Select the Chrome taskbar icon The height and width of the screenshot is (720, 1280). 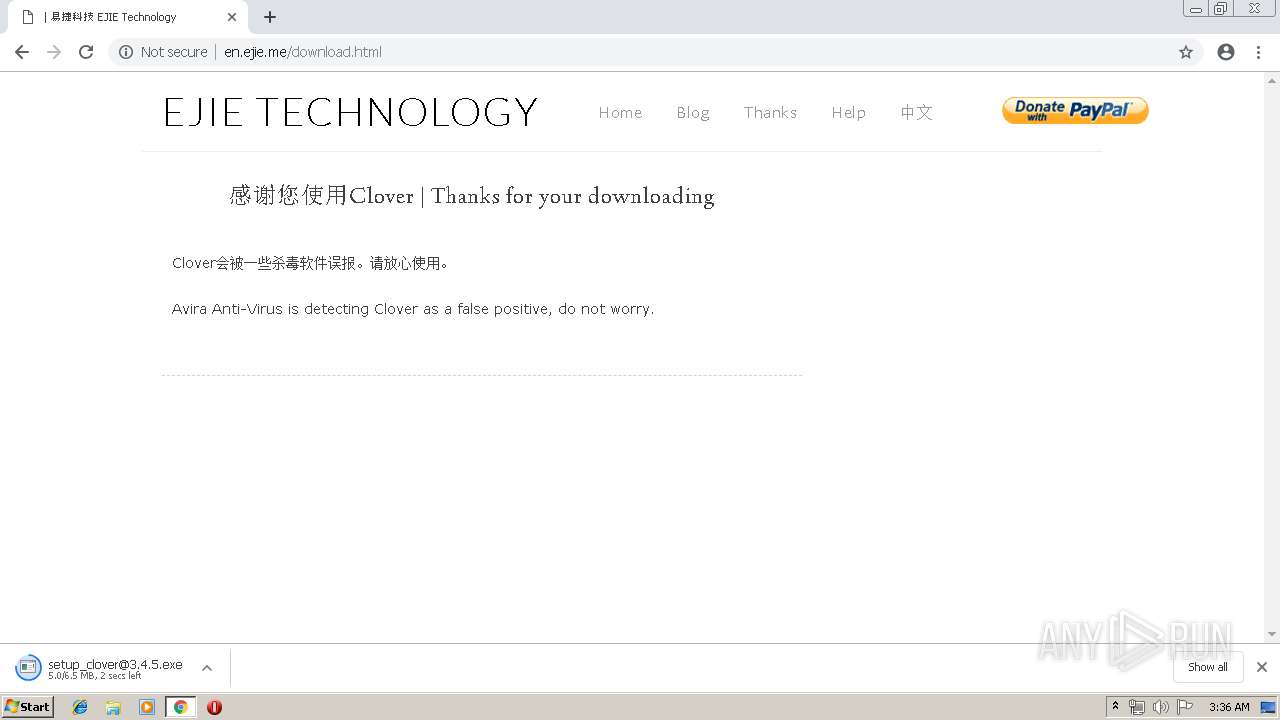click(x=180, y=707)
